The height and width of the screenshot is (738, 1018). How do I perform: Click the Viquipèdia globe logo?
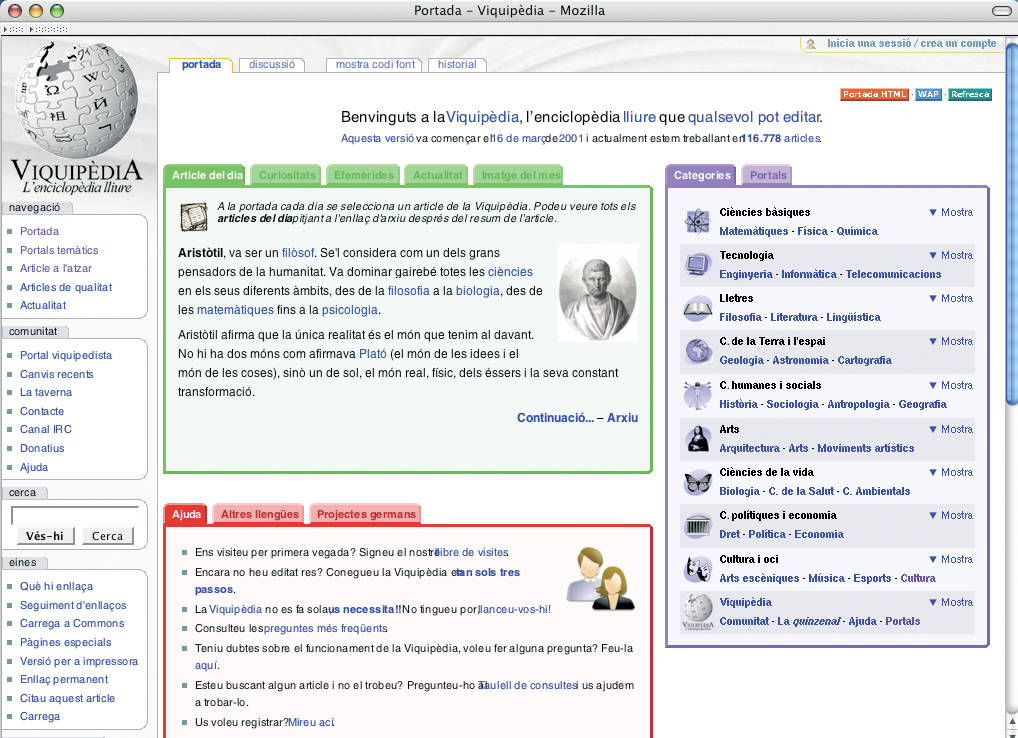coord(77,99)
